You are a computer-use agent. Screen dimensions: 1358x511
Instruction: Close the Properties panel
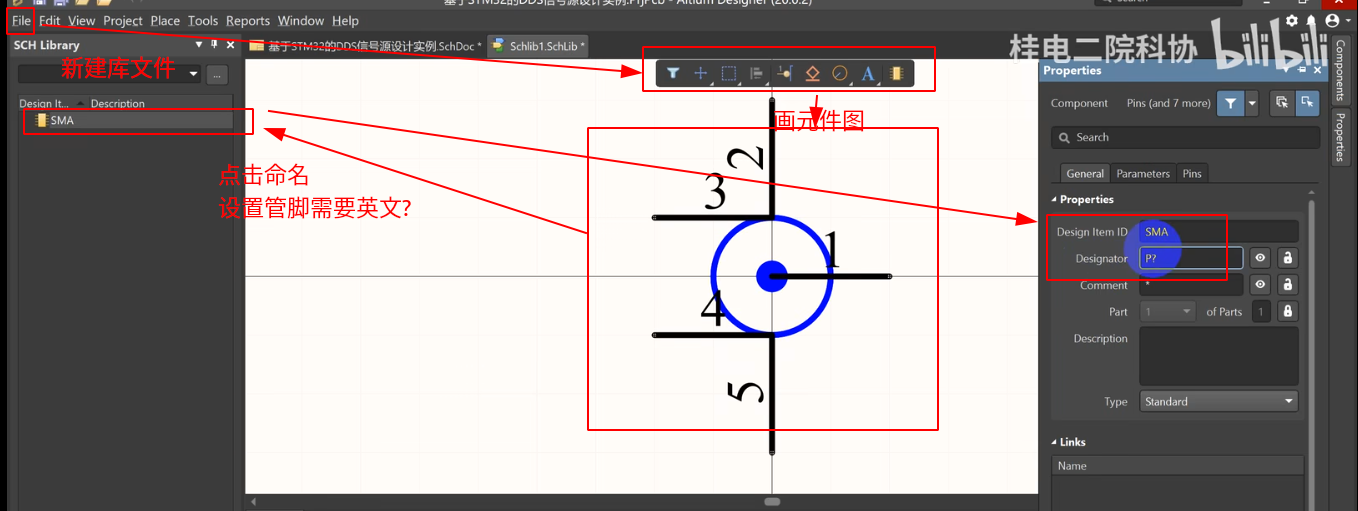(1318, 70)
